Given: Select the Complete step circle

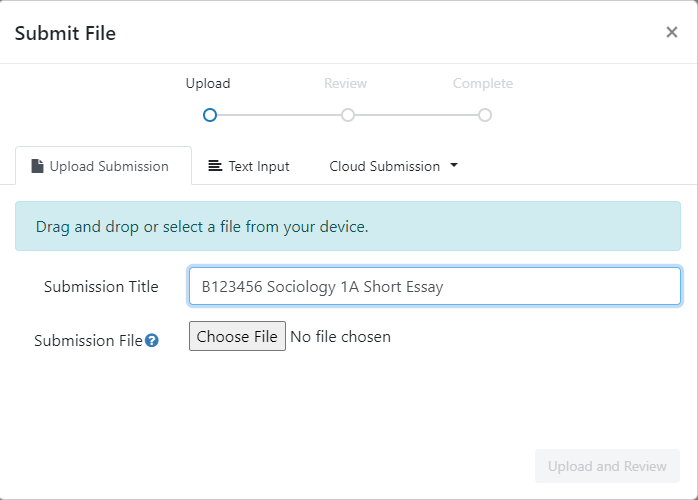Looking at the screenshot, I should coord(484,115).
